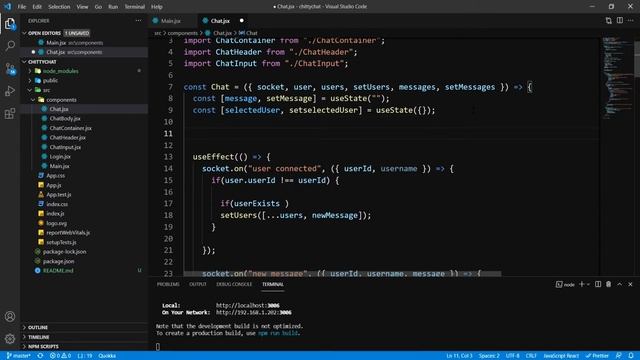The height and width of the screenshot is (360, 640).
Task: Click Prettier status bar item
Action: click(x=597, y=356)
